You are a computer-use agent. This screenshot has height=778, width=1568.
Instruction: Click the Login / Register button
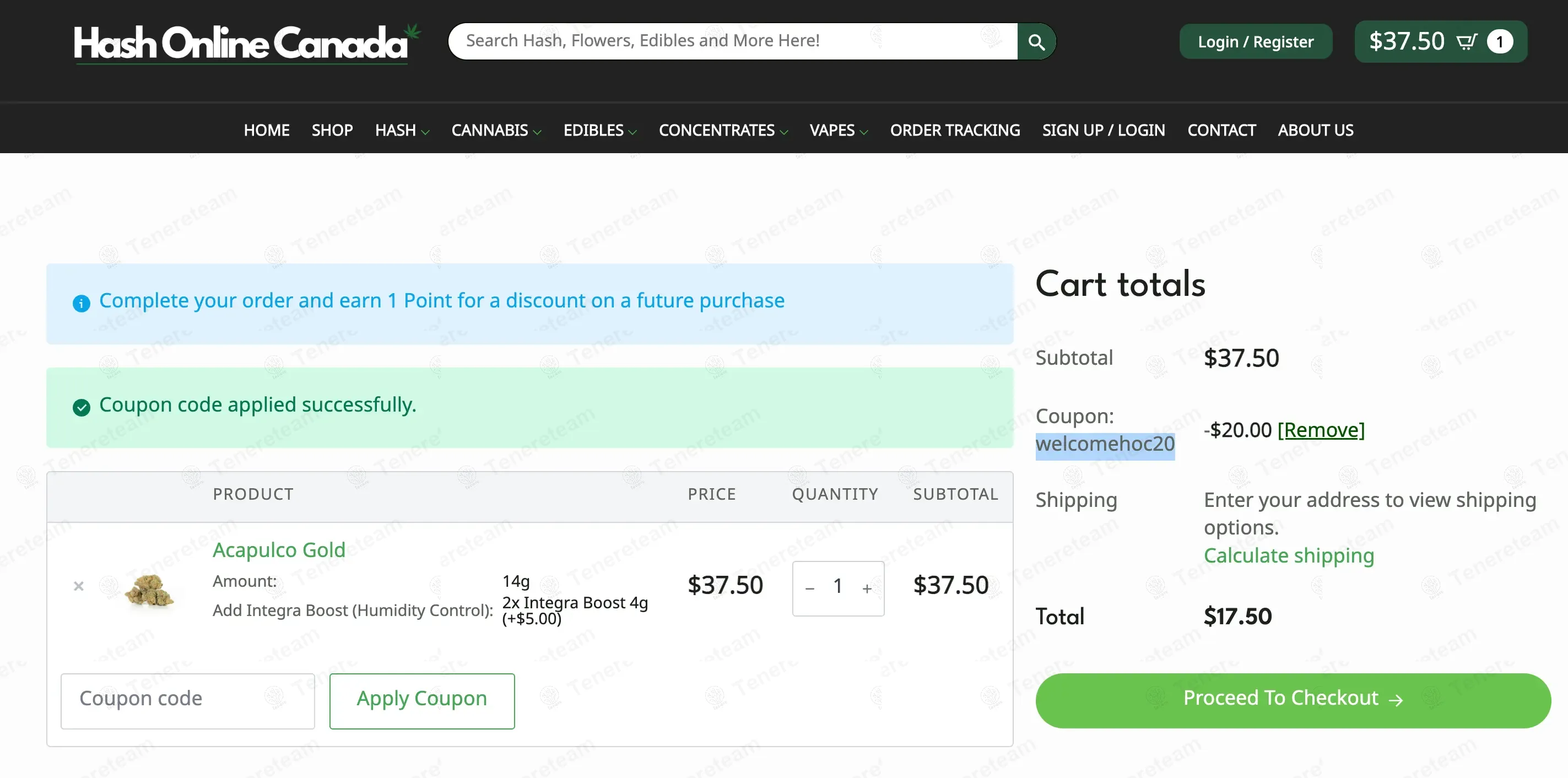[1256, 41]
